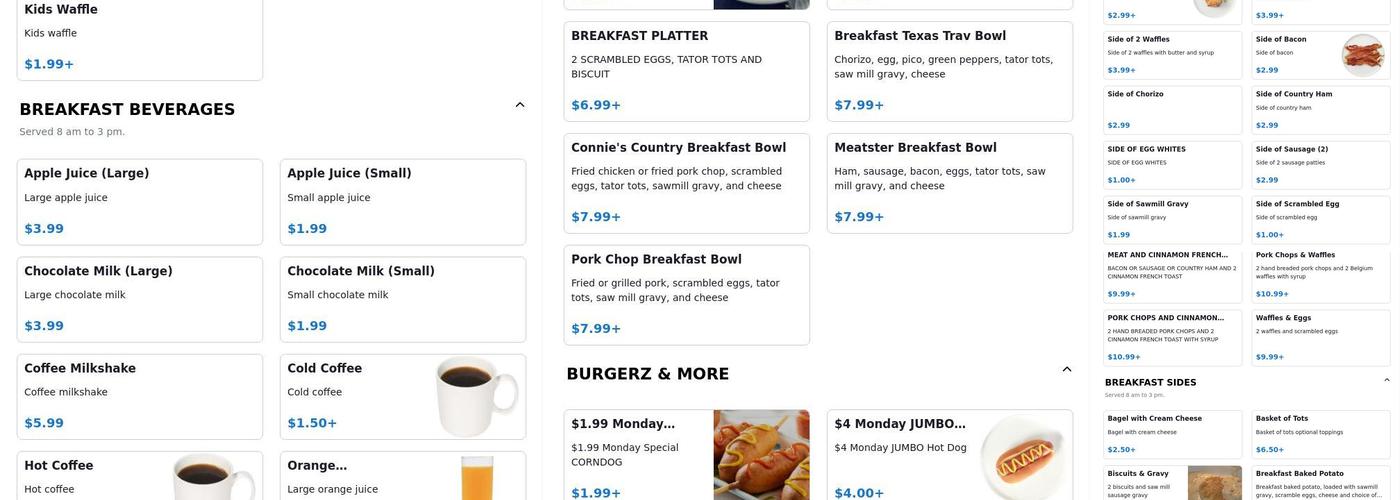The image size is (1400, 500).
Task: Select the Kids Waffle $1.99+ price
Action: point(49,64)
